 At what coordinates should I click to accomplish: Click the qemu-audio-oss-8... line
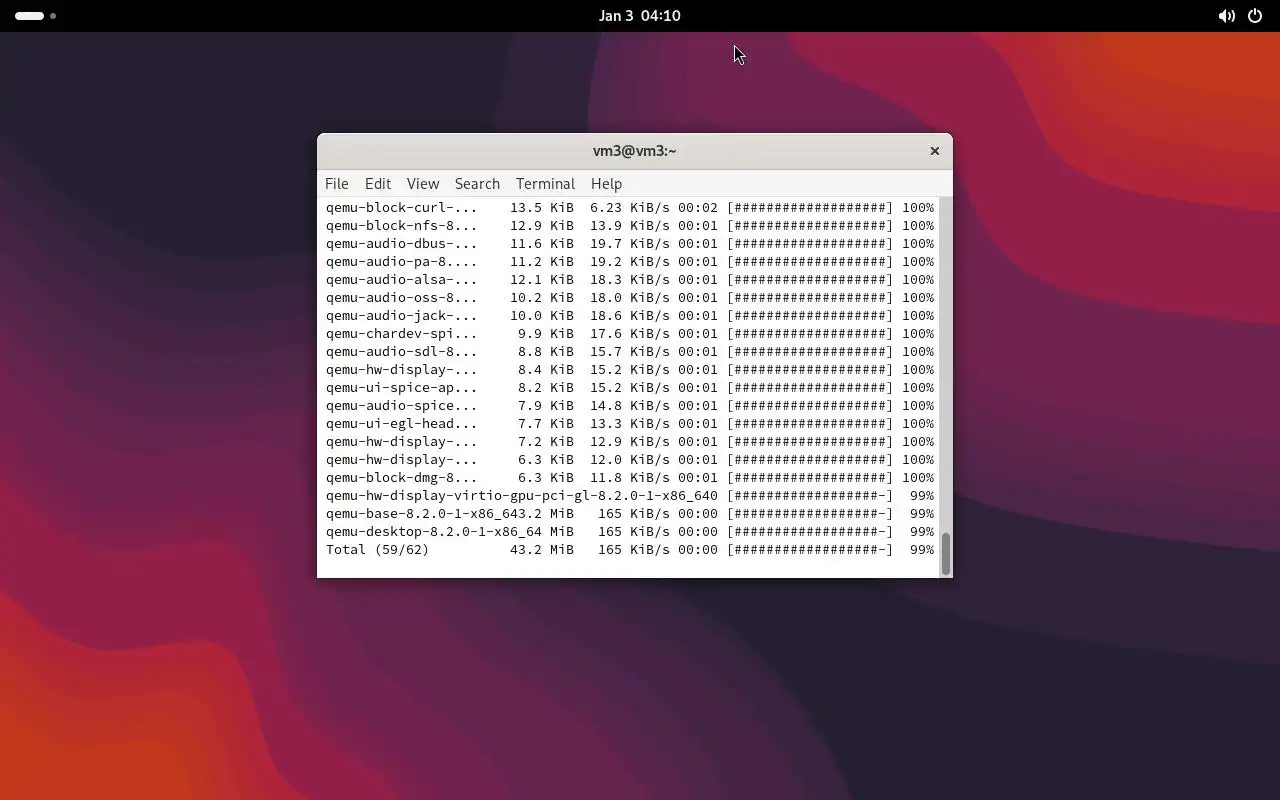(630, 298)
